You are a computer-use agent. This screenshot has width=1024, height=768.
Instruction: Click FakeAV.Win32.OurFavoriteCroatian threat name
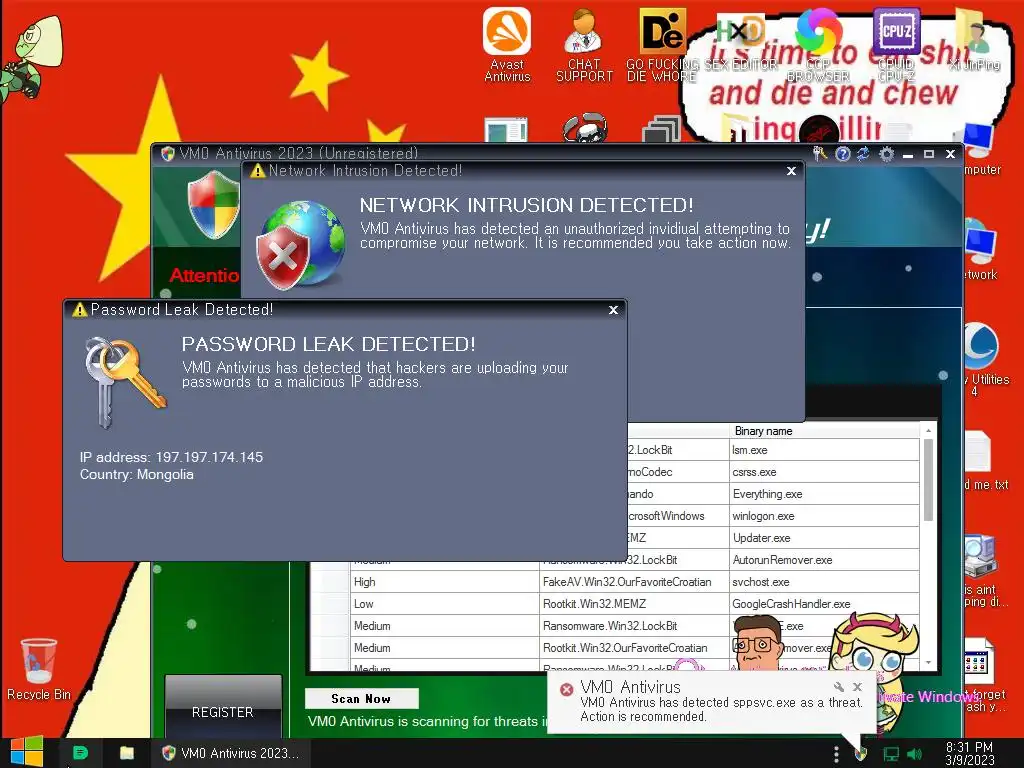click(x=634, y=582)
